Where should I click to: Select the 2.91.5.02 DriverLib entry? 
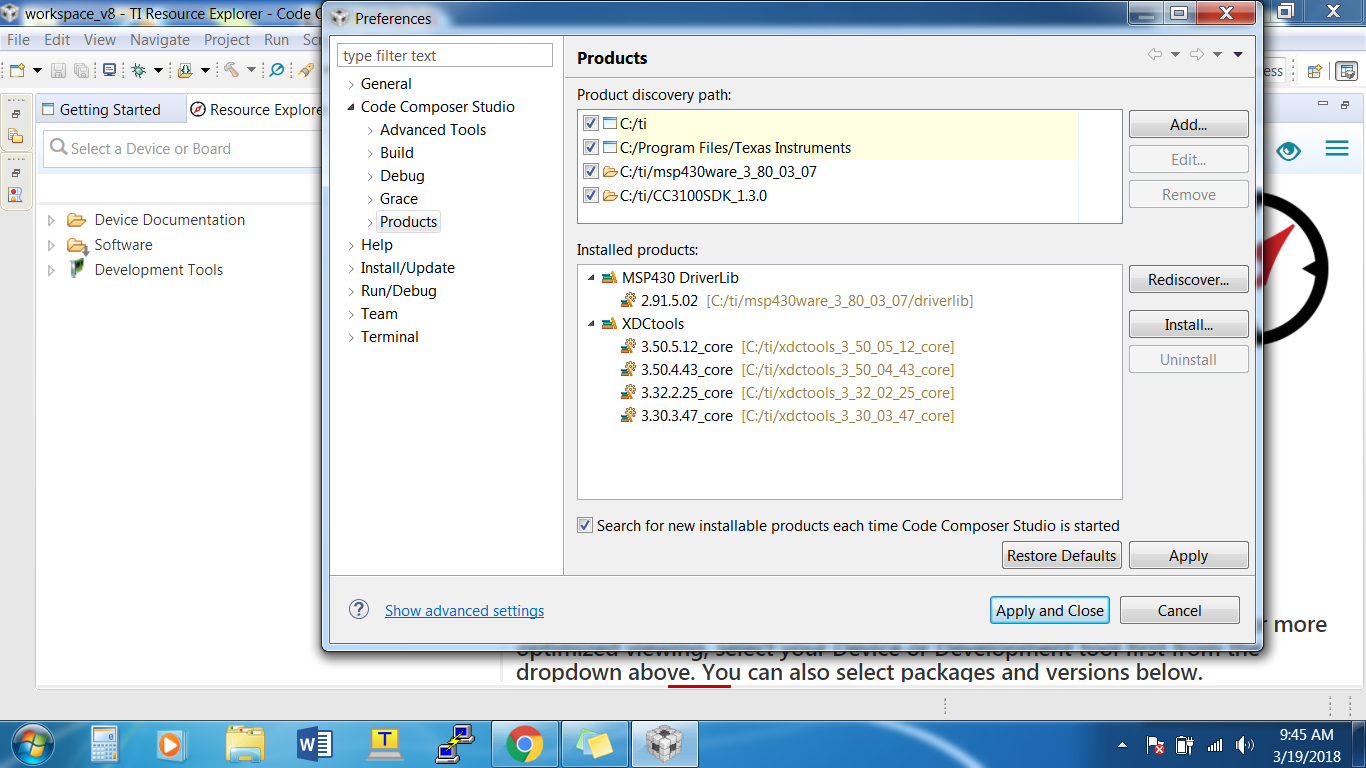796,301
